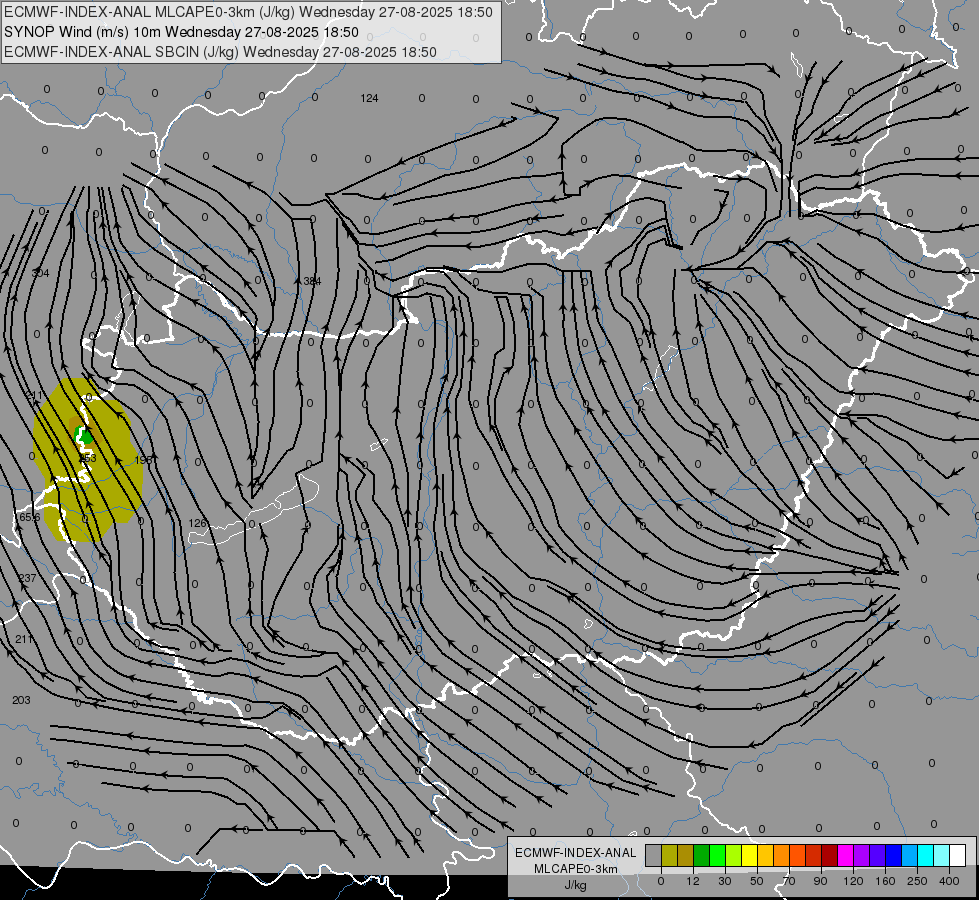Click the value 253 in the yellow area

87,458
